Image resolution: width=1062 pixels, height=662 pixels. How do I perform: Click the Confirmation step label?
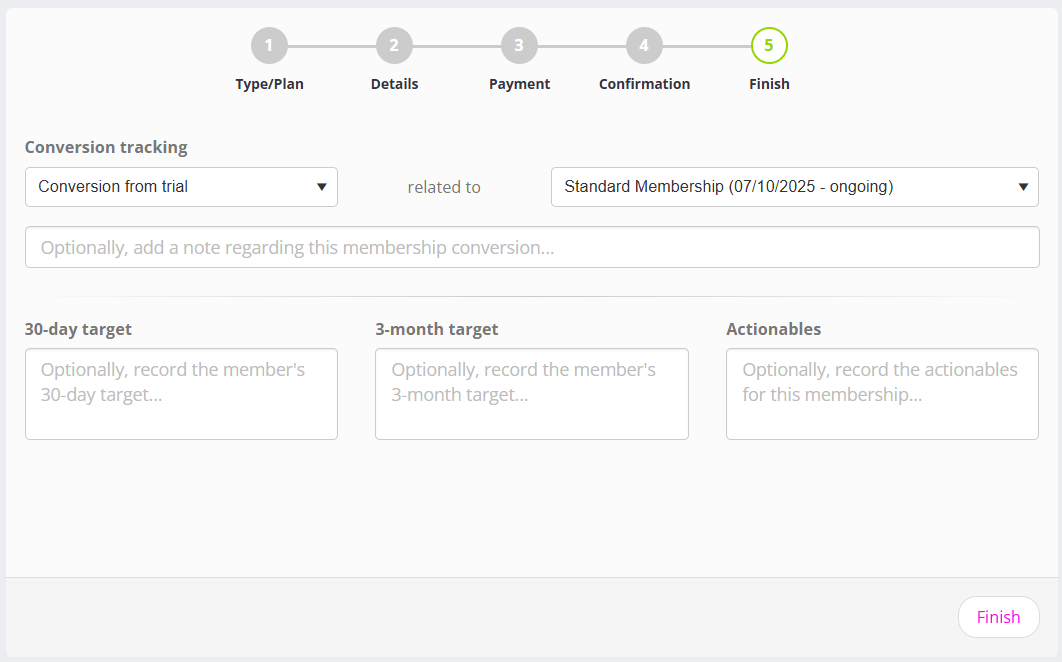click(x=644, y=84)
